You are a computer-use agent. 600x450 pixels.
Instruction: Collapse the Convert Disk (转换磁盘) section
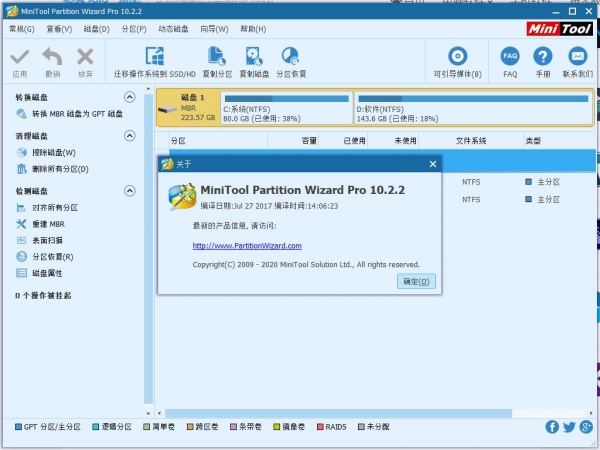[130, 97]
